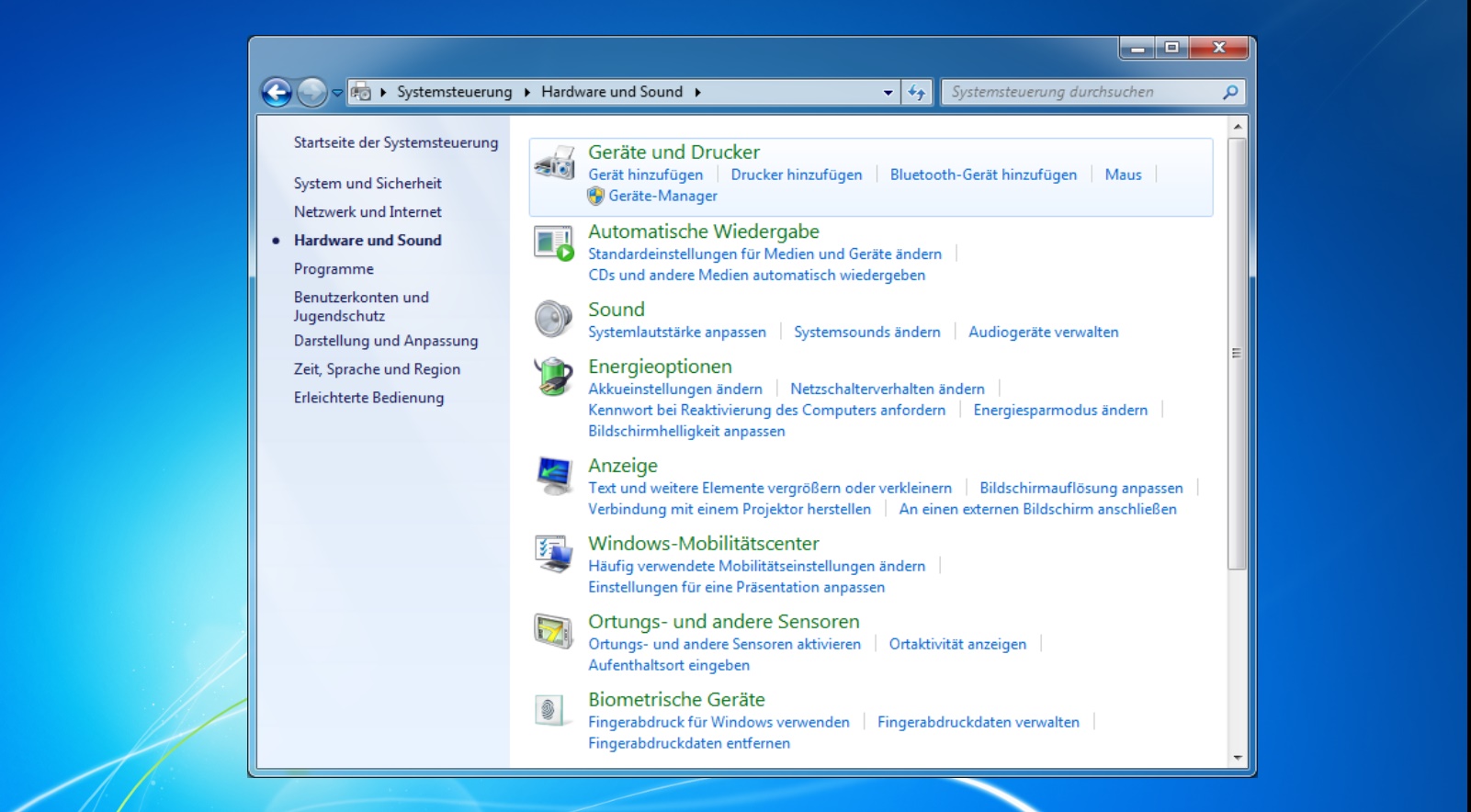Expand the arrow after Hardware und Sound breadcrumb

[x=697, y=92]
